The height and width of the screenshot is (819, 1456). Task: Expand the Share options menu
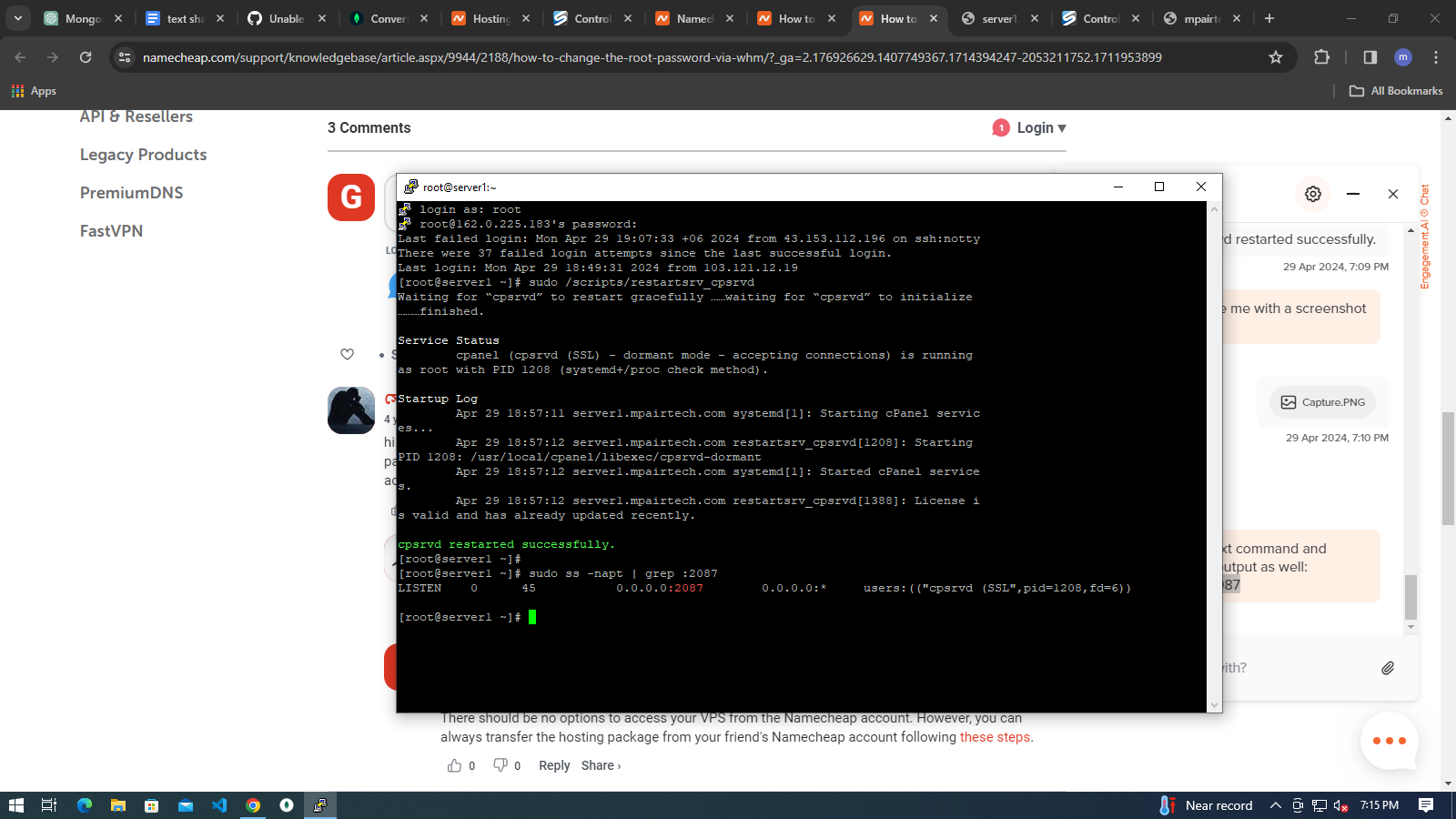click(x=601, y=765)
